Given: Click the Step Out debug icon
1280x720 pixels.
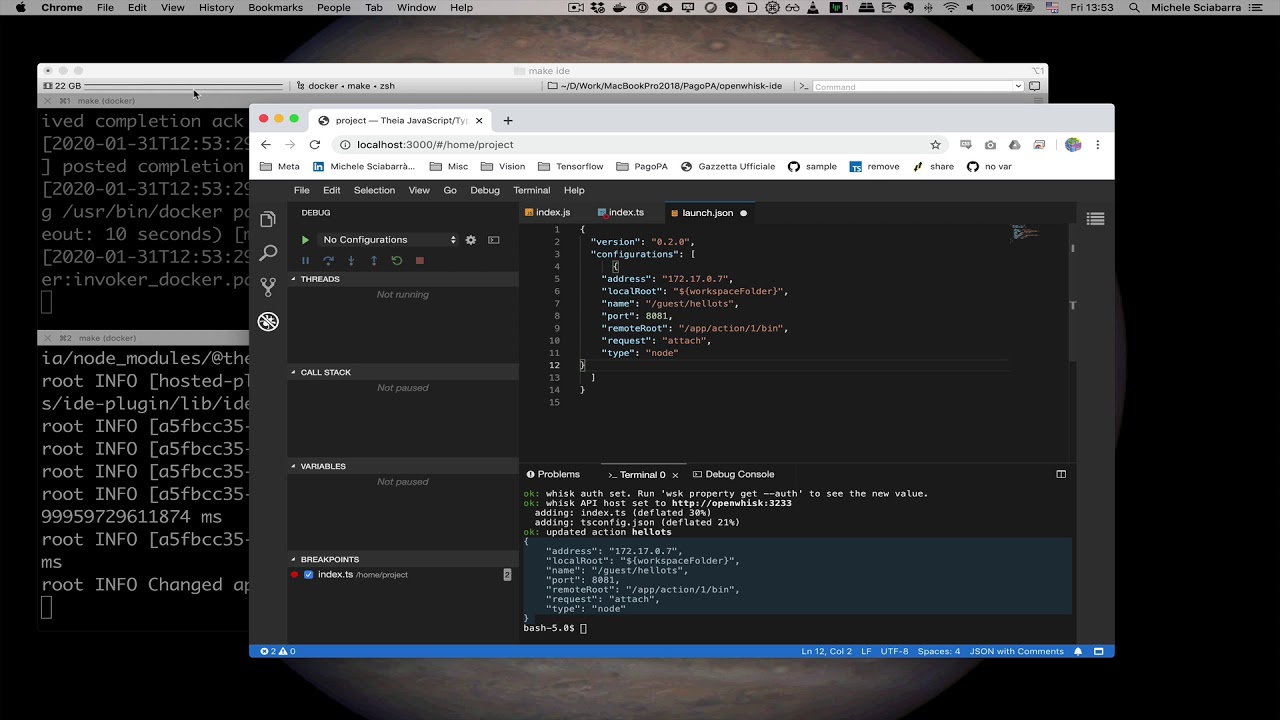Looking at the screenshot, I should coord(374,261).
